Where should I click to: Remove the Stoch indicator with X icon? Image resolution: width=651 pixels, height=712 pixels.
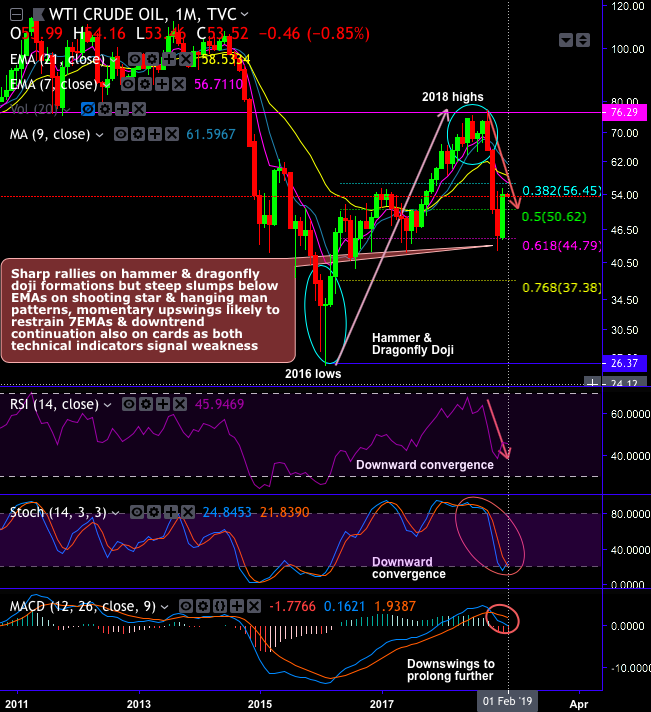[188, 512]
